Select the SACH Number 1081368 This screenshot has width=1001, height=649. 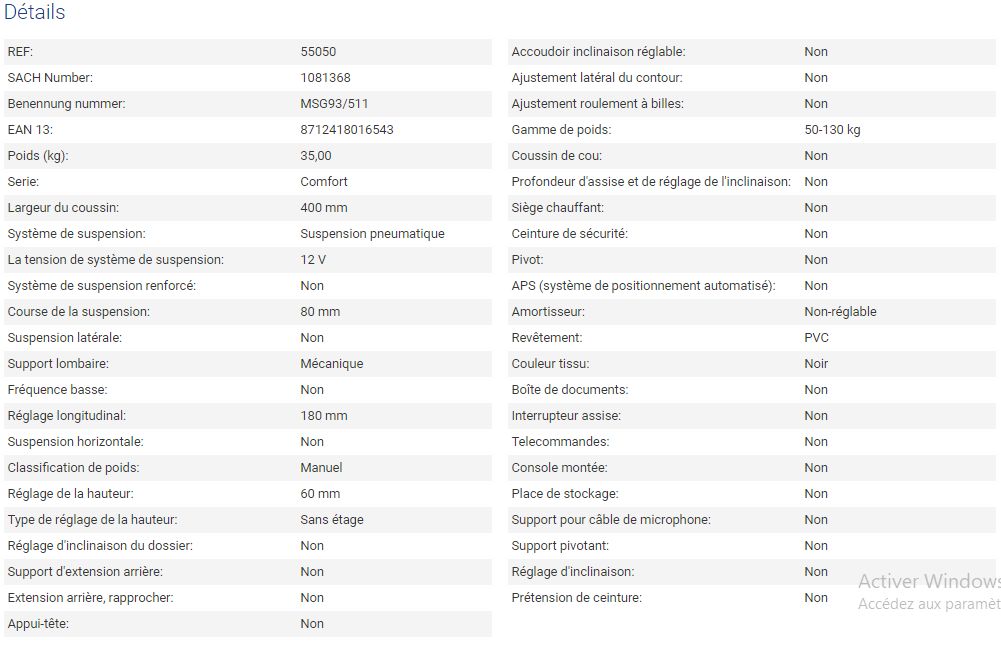[x=325, y=78]
